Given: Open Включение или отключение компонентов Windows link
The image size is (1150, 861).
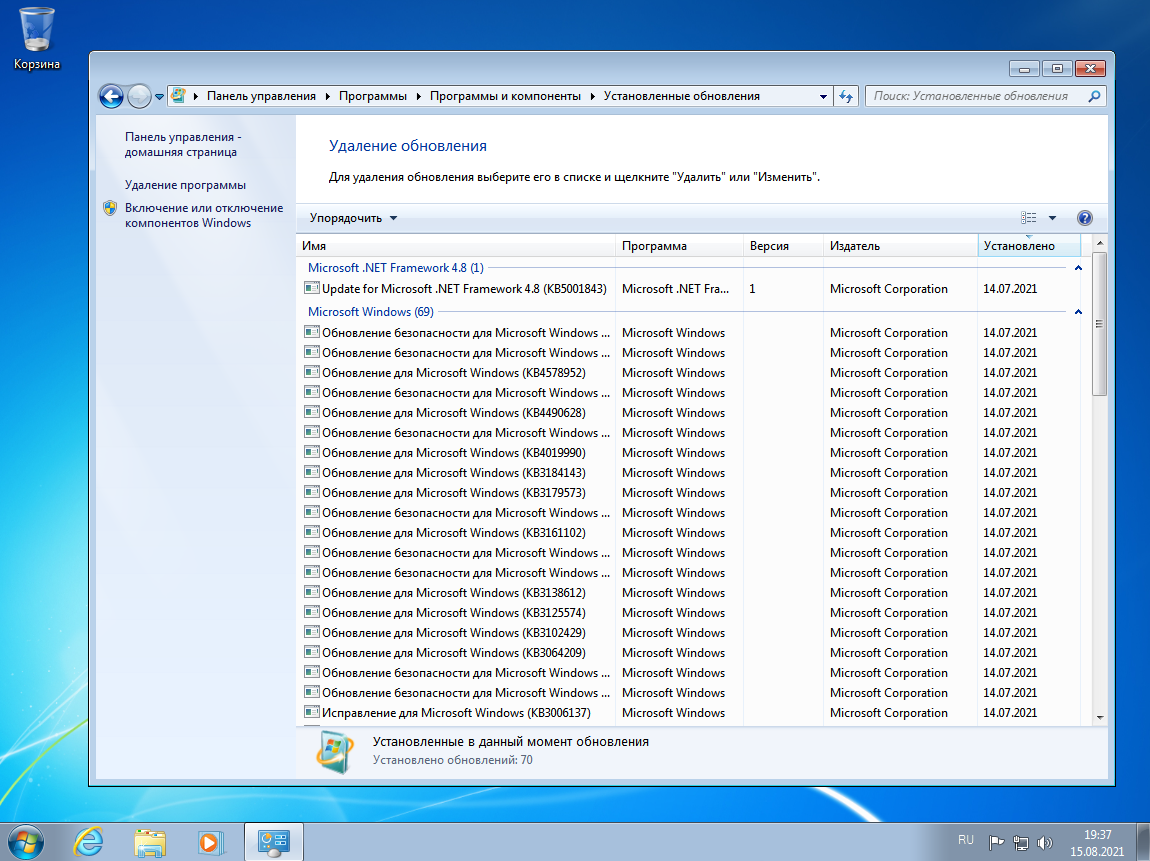Looking at the screenshot, I should coord(203,215).
